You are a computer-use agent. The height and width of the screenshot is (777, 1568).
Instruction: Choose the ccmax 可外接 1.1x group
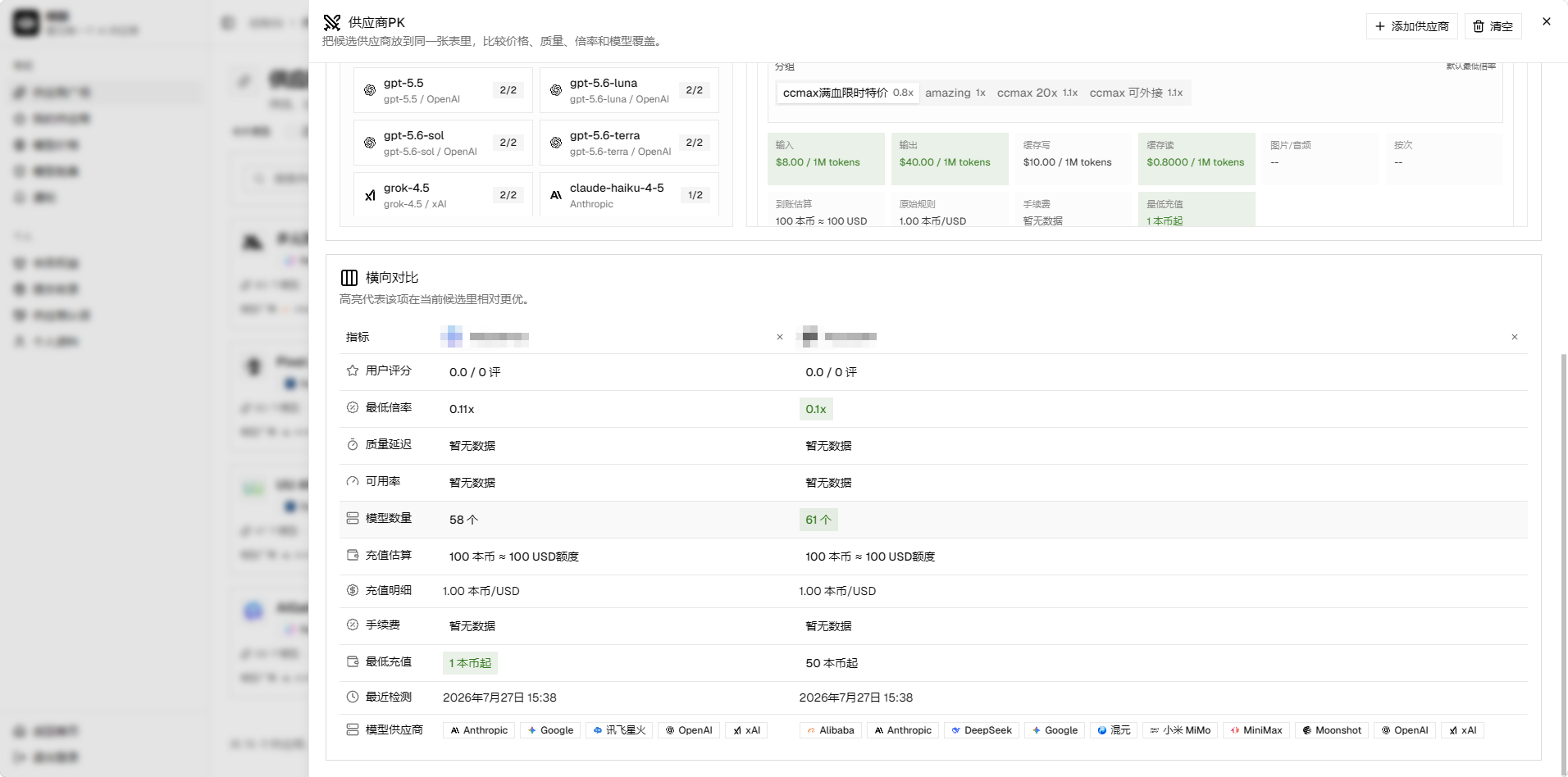point(1136,93)
